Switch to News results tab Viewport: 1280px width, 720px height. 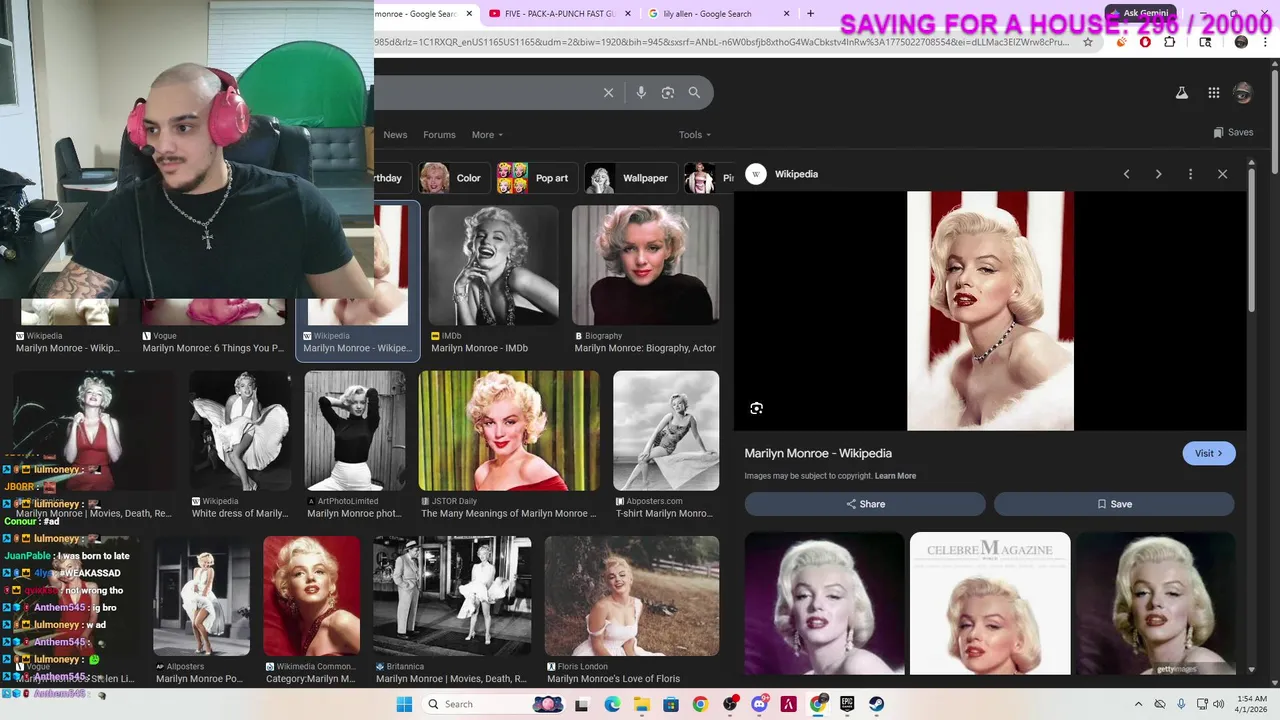tap(395, 135)
